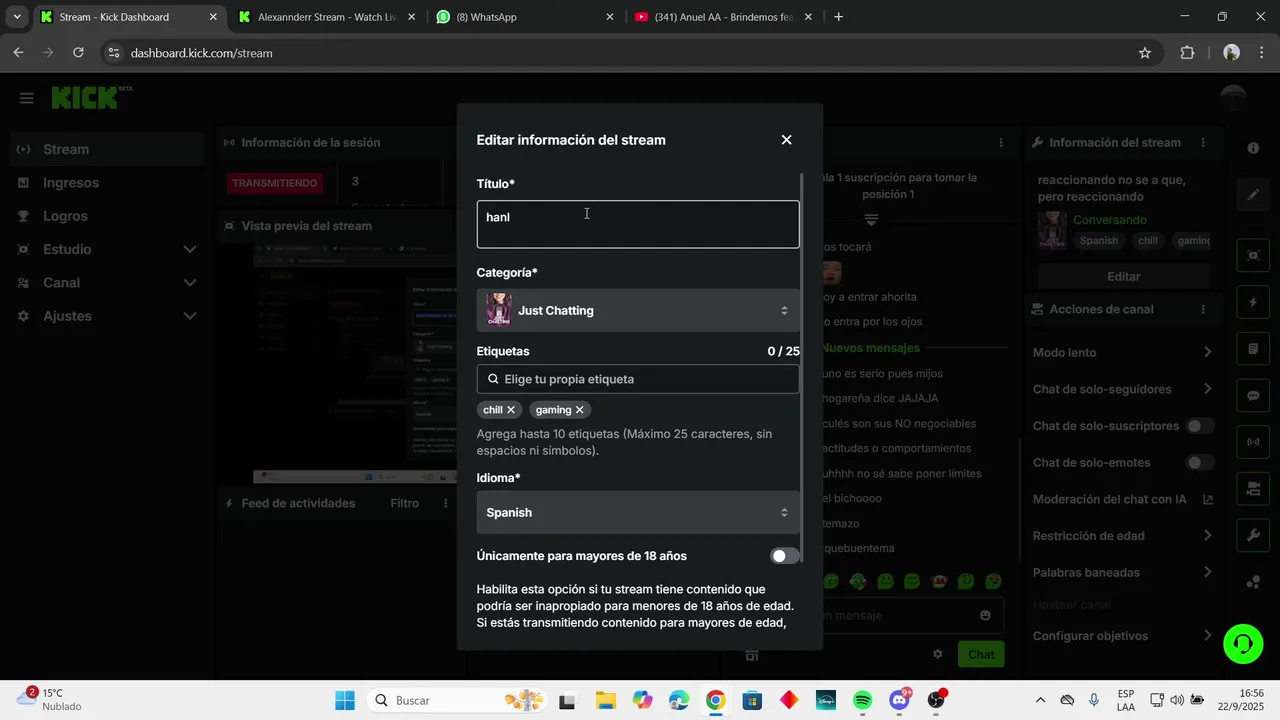This screenshot has height=720, width=1280.
Task: Close the Editar información del stream dialog
Action: click(x=786, y=140)
